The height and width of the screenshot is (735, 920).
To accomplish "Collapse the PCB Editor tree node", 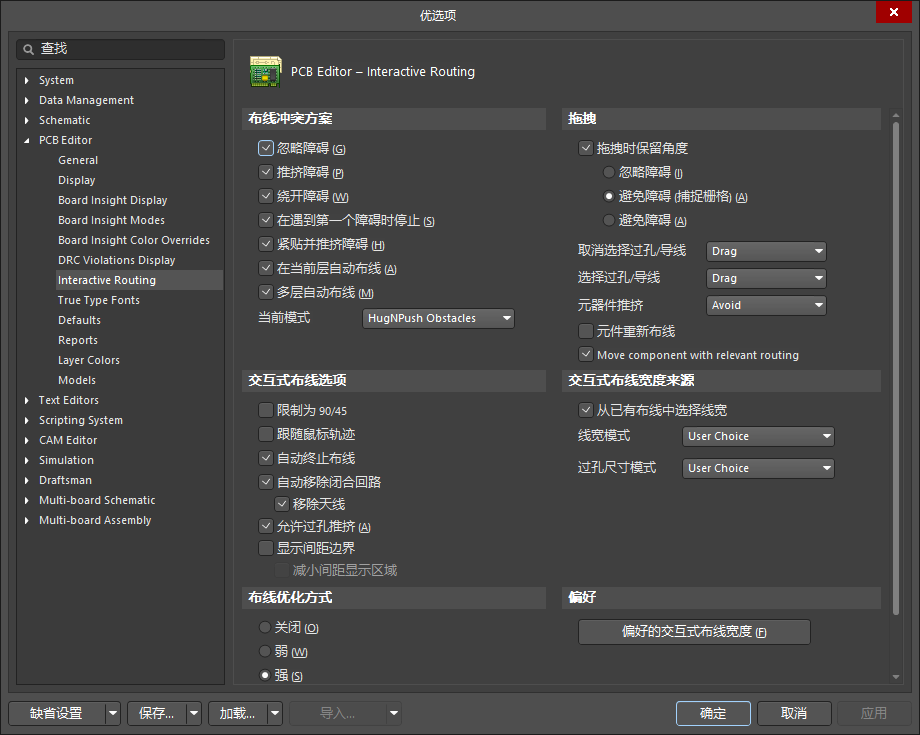I will (x=26, y=140).
